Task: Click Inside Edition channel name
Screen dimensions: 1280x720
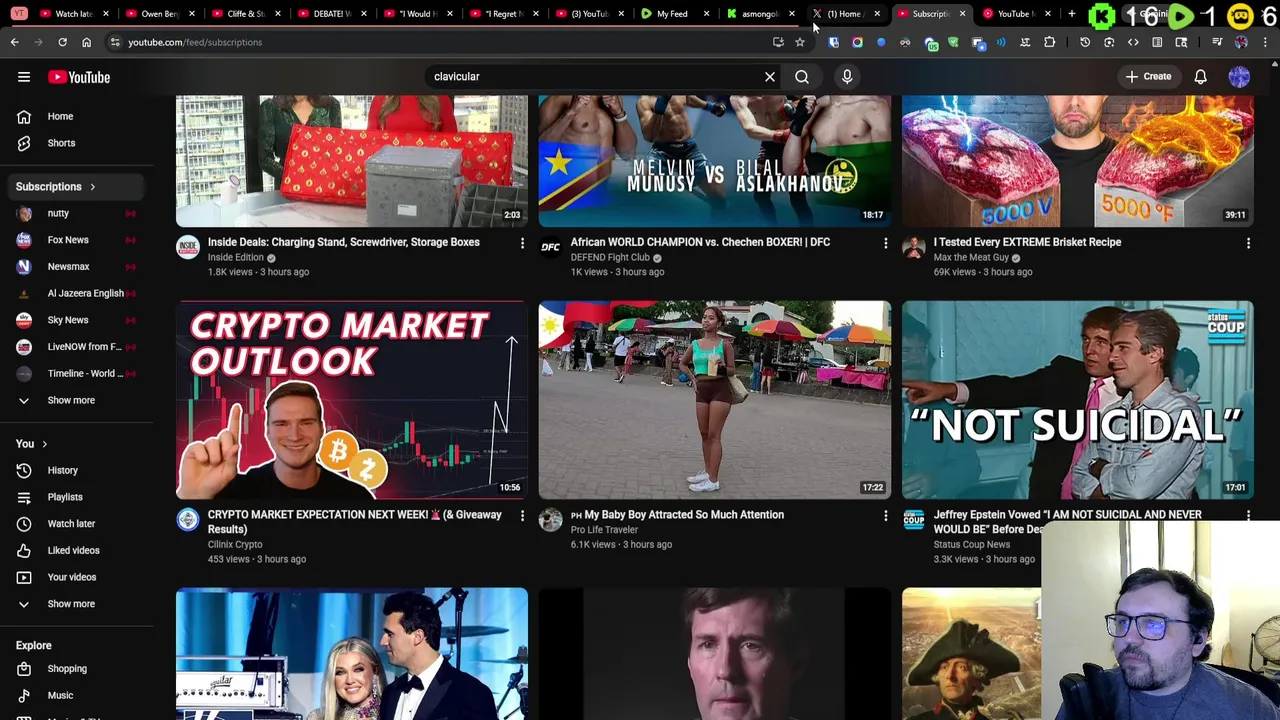Action: (x=235, y=257)
